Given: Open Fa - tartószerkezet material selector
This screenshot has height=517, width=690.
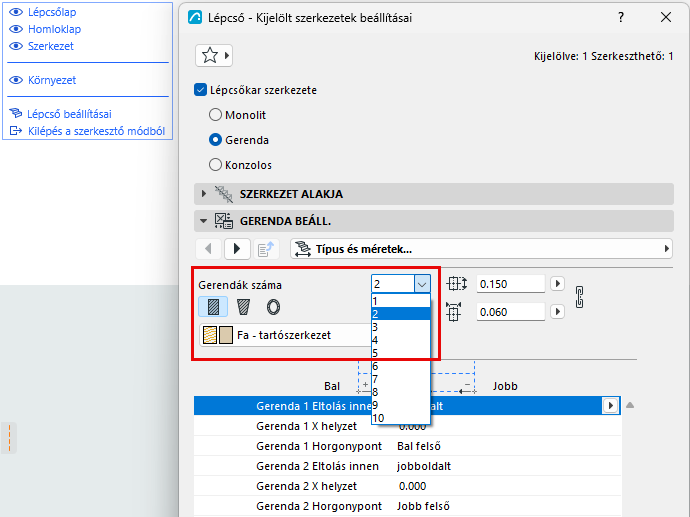Looking at the screenshot, I should tap(286, 335).
